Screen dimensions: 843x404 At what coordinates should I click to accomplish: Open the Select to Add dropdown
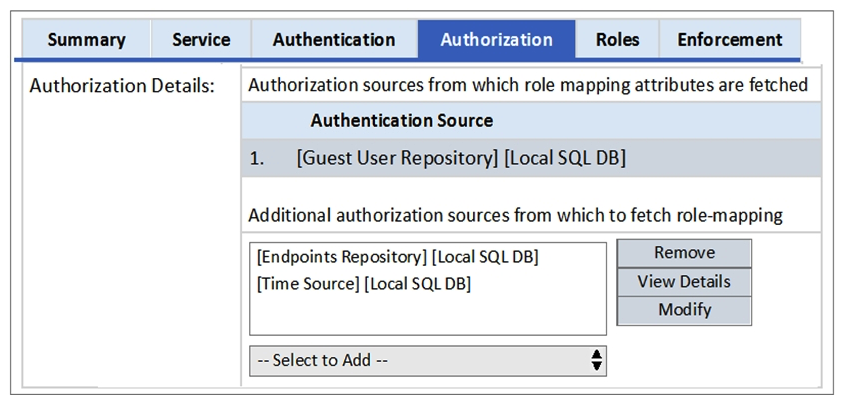tap(428, 360)
